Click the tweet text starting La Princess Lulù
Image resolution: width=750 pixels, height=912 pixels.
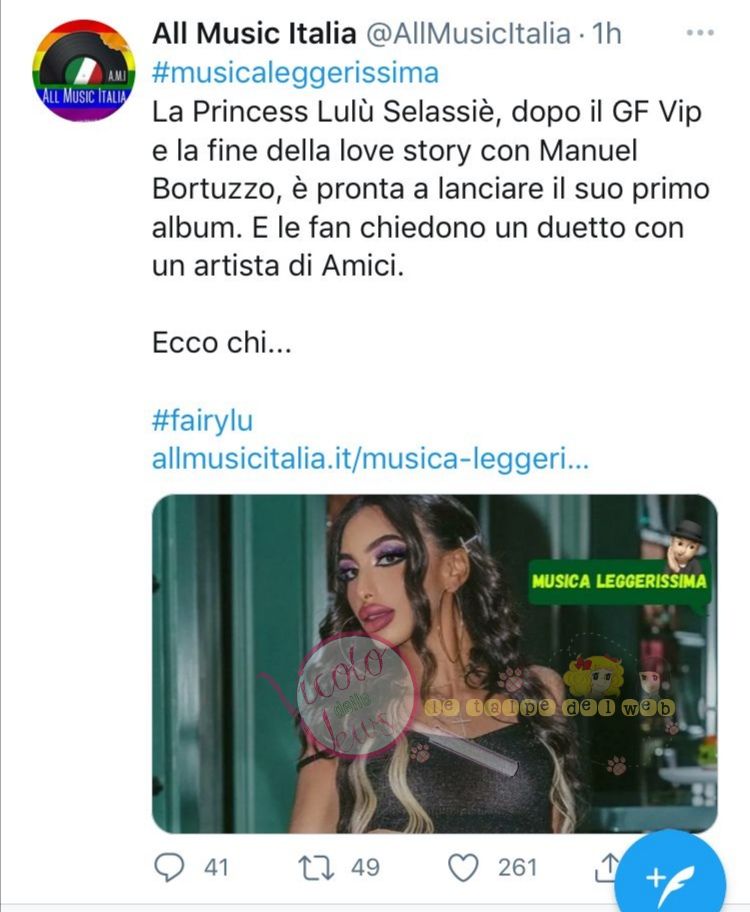click(x=431, y=189)
